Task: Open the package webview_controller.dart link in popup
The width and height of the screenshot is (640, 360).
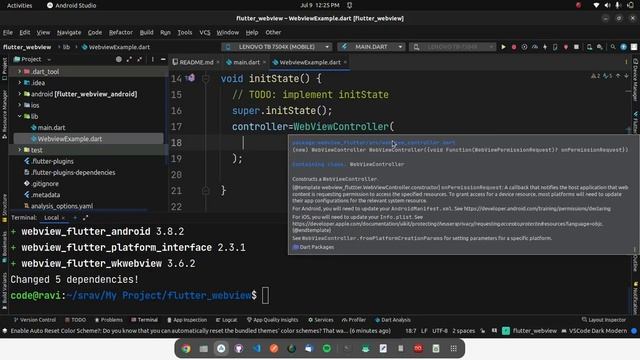Action: point(373,142)
